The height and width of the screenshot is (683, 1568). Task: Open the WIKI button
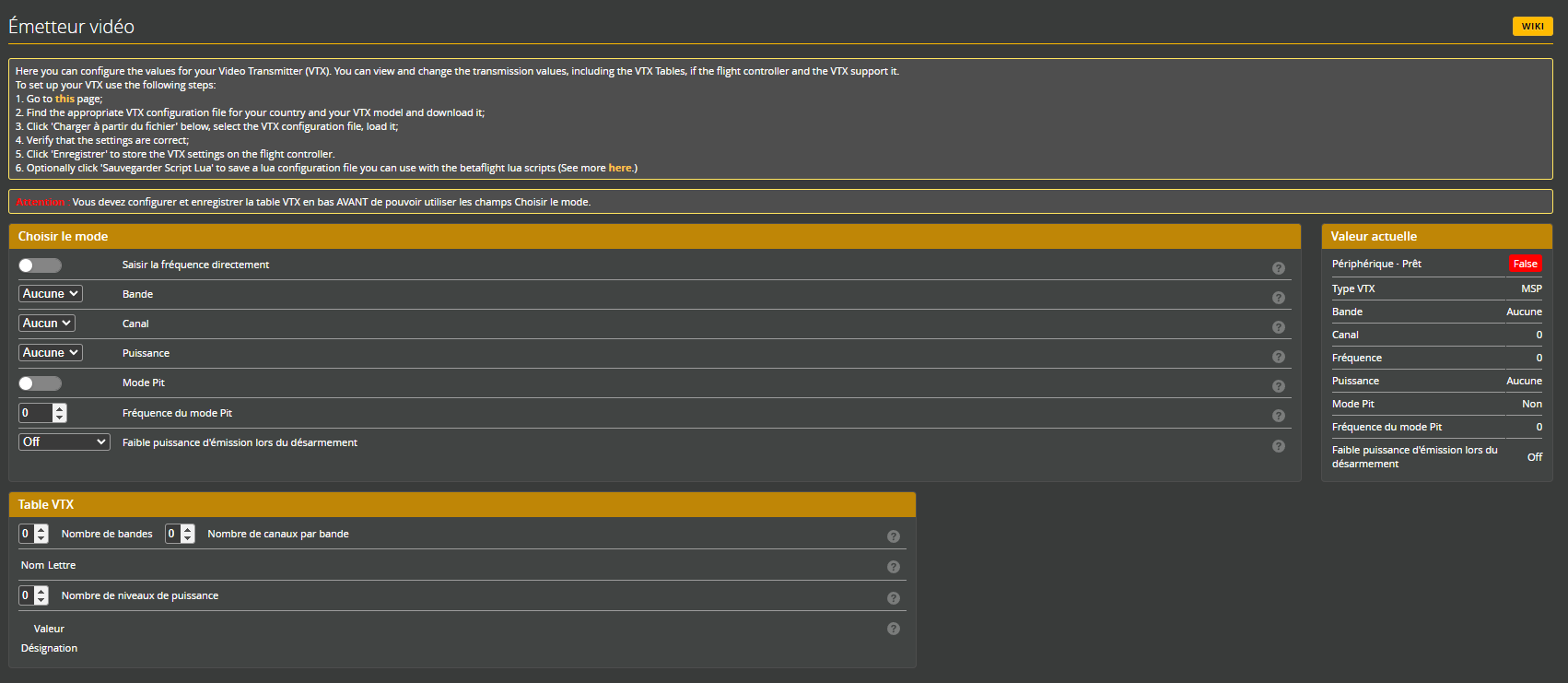coord(1532,27)
